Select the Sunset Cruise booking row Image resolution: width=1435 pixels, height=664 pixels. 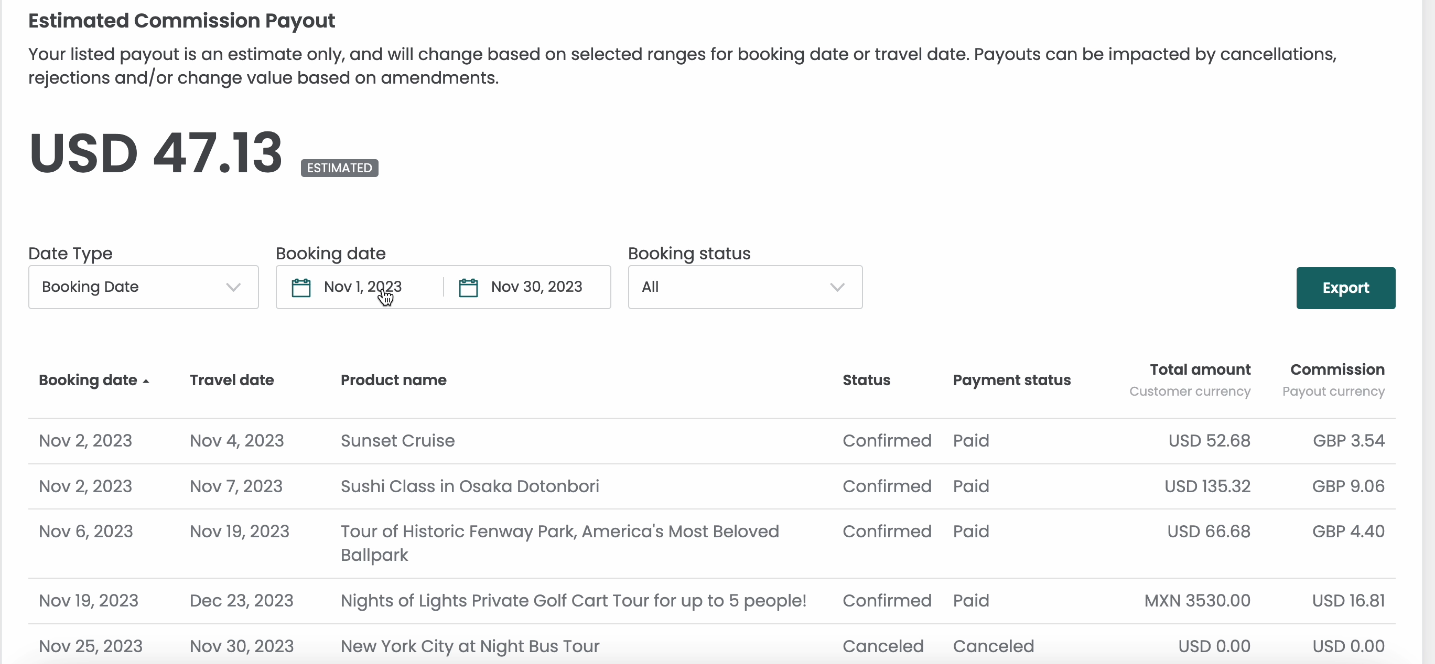[712, 441]
